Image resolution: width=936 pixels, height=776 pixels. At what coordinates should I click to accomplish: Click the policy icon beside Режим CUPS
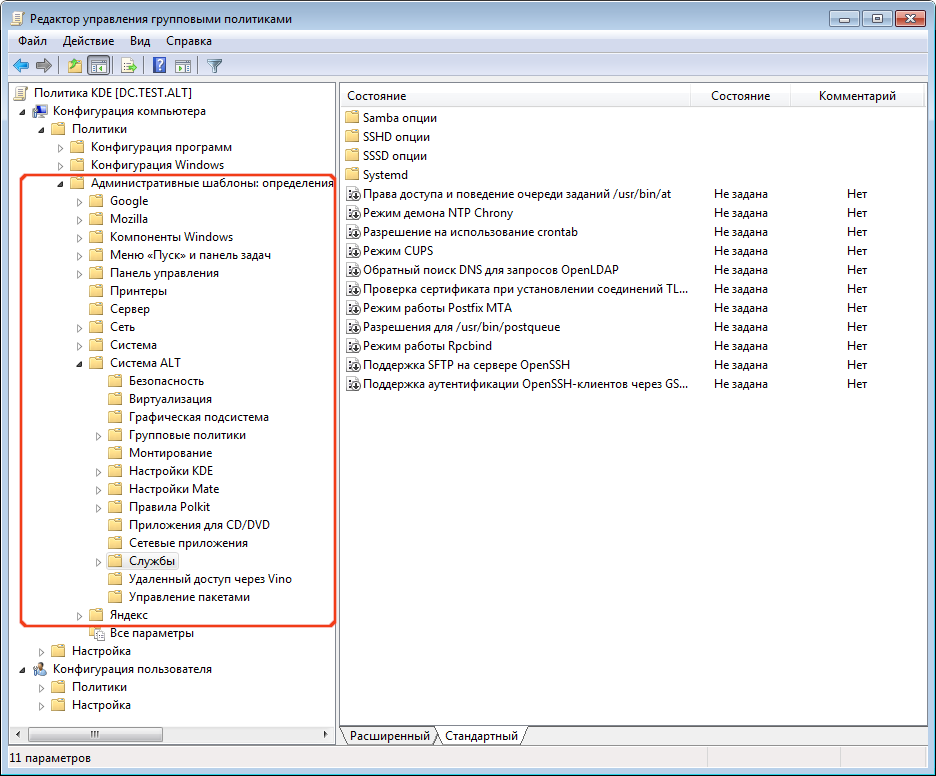point(353,251)
